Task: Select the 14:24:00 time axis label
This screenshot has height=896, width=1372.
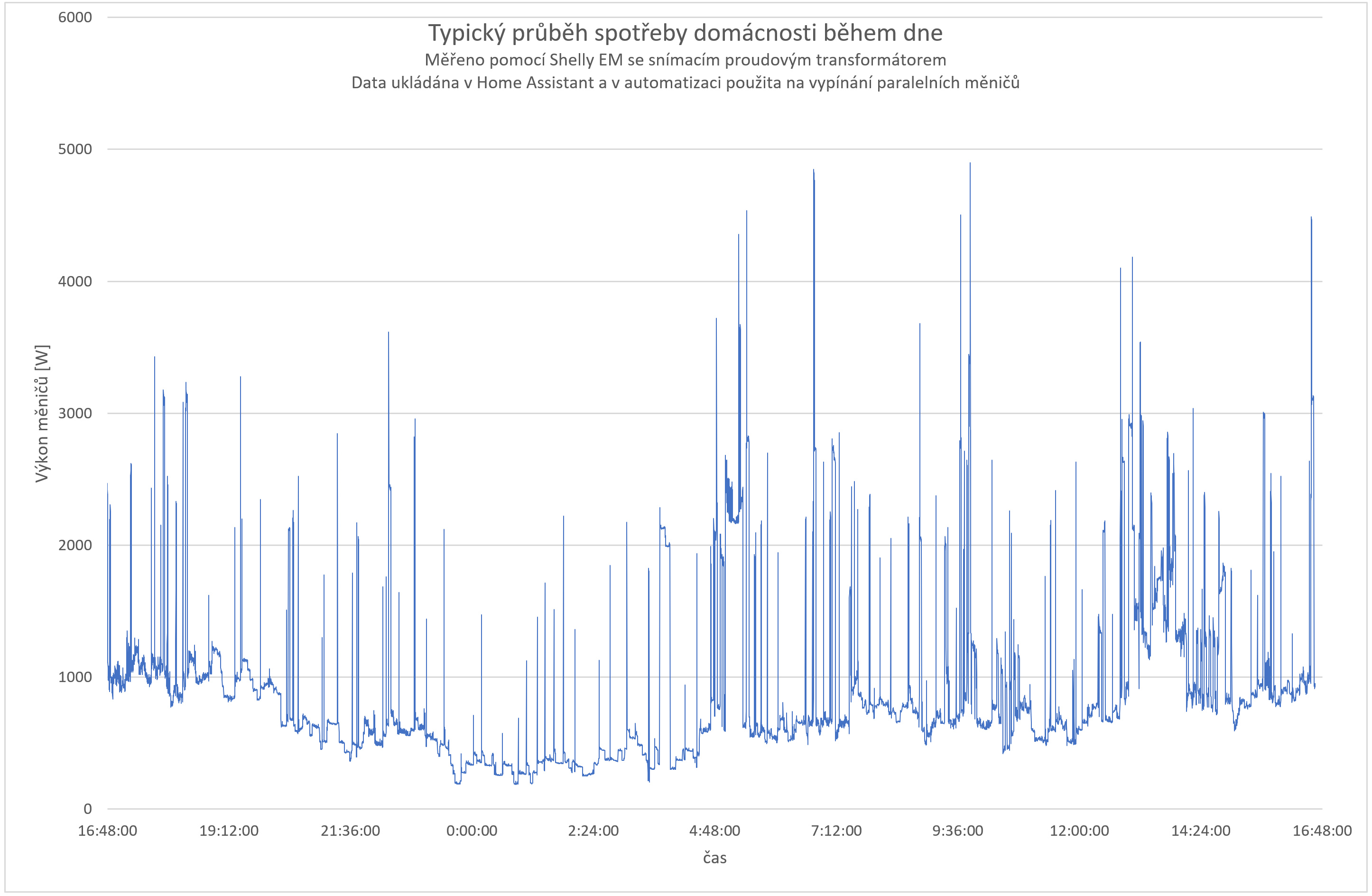Action: [1201, 831]
